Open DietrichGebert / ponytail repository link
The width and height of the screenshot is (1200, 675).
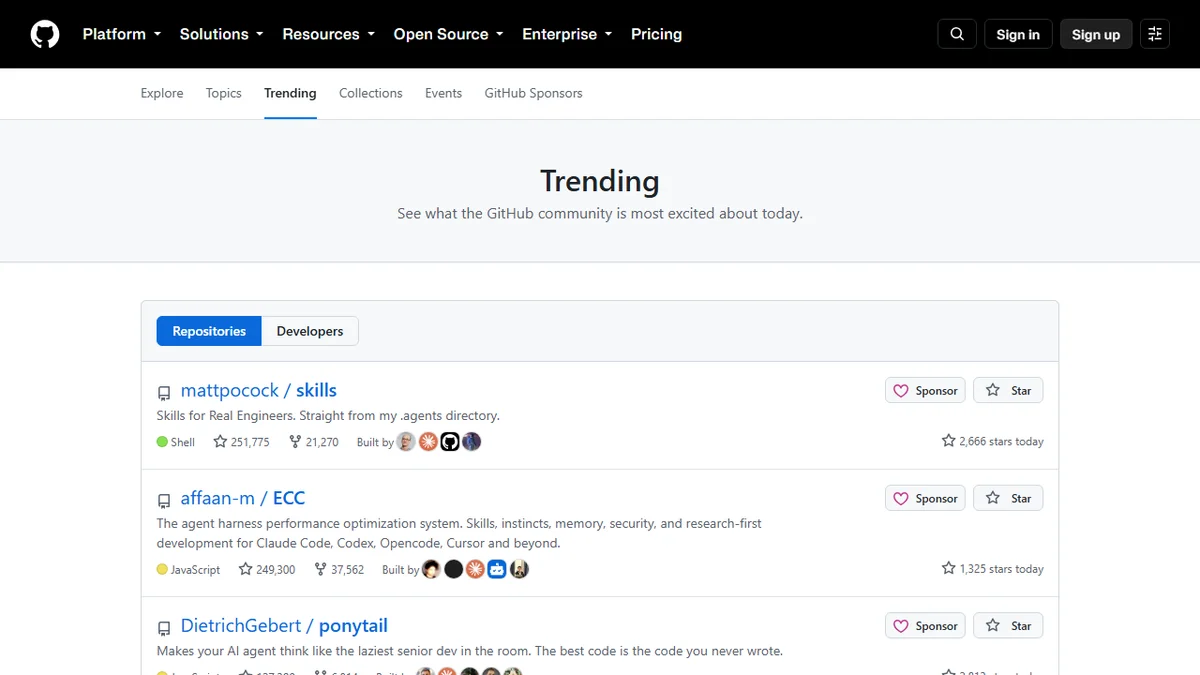tap(284, 626)
